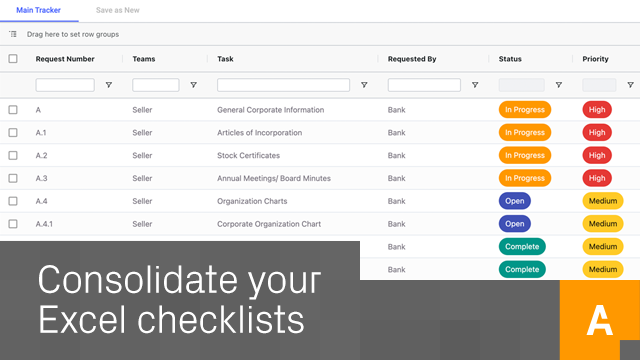
Task: Open In Progress status for Articles of Incorporation
Action: point(525,132)
